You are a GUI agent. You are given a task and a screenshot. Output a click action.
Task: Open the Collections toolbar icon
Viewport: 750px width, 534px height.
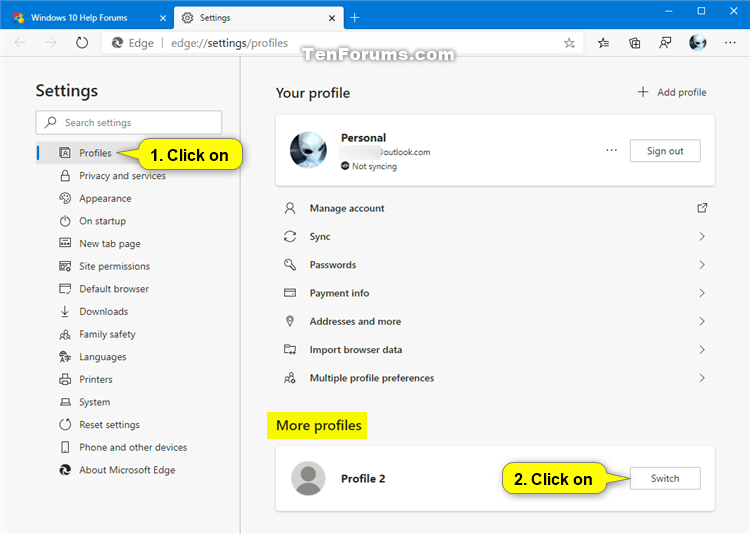click(x=634, y=43)
